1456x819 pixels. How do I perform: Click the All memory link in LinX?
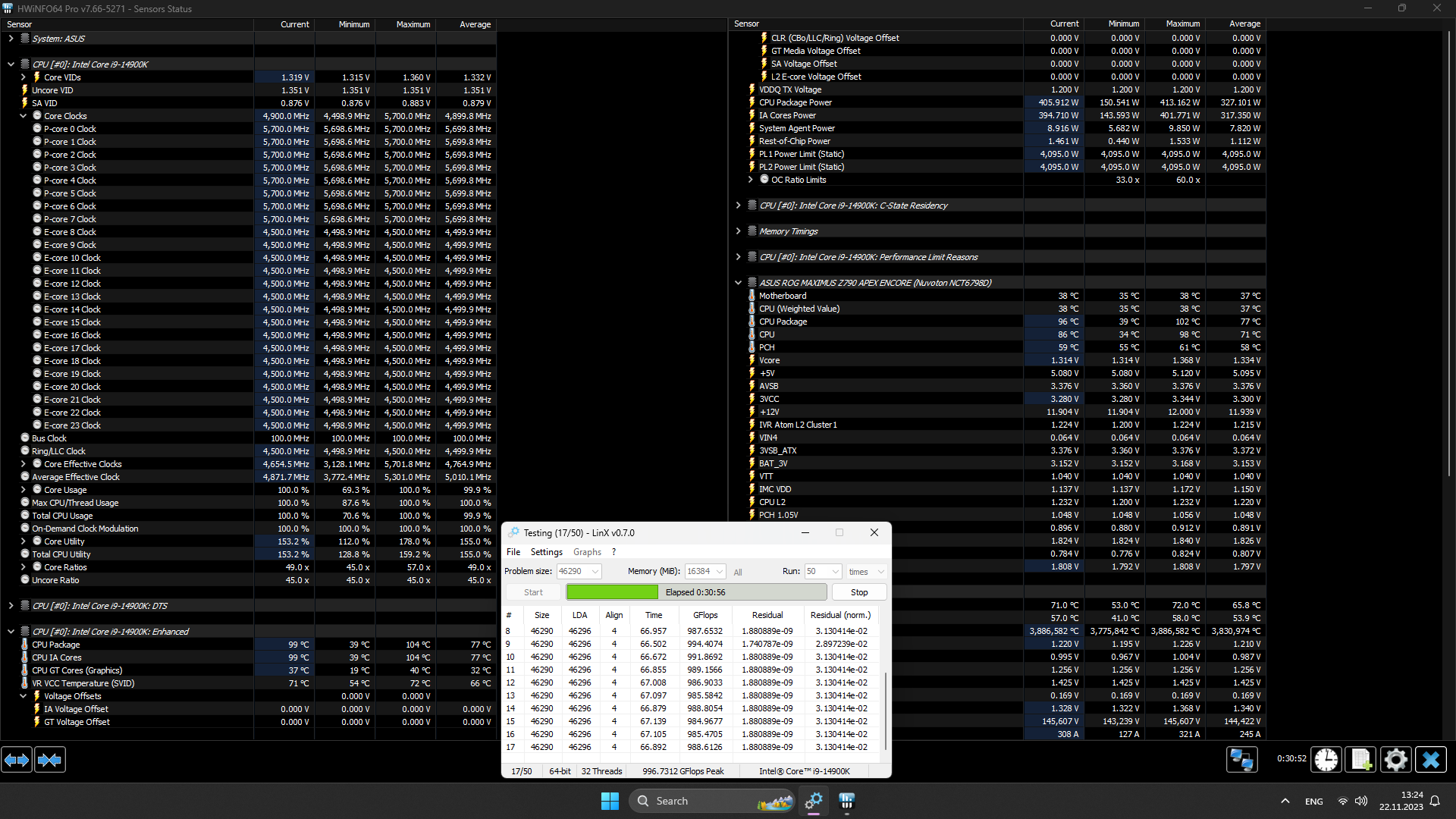(x=738, y=573)
